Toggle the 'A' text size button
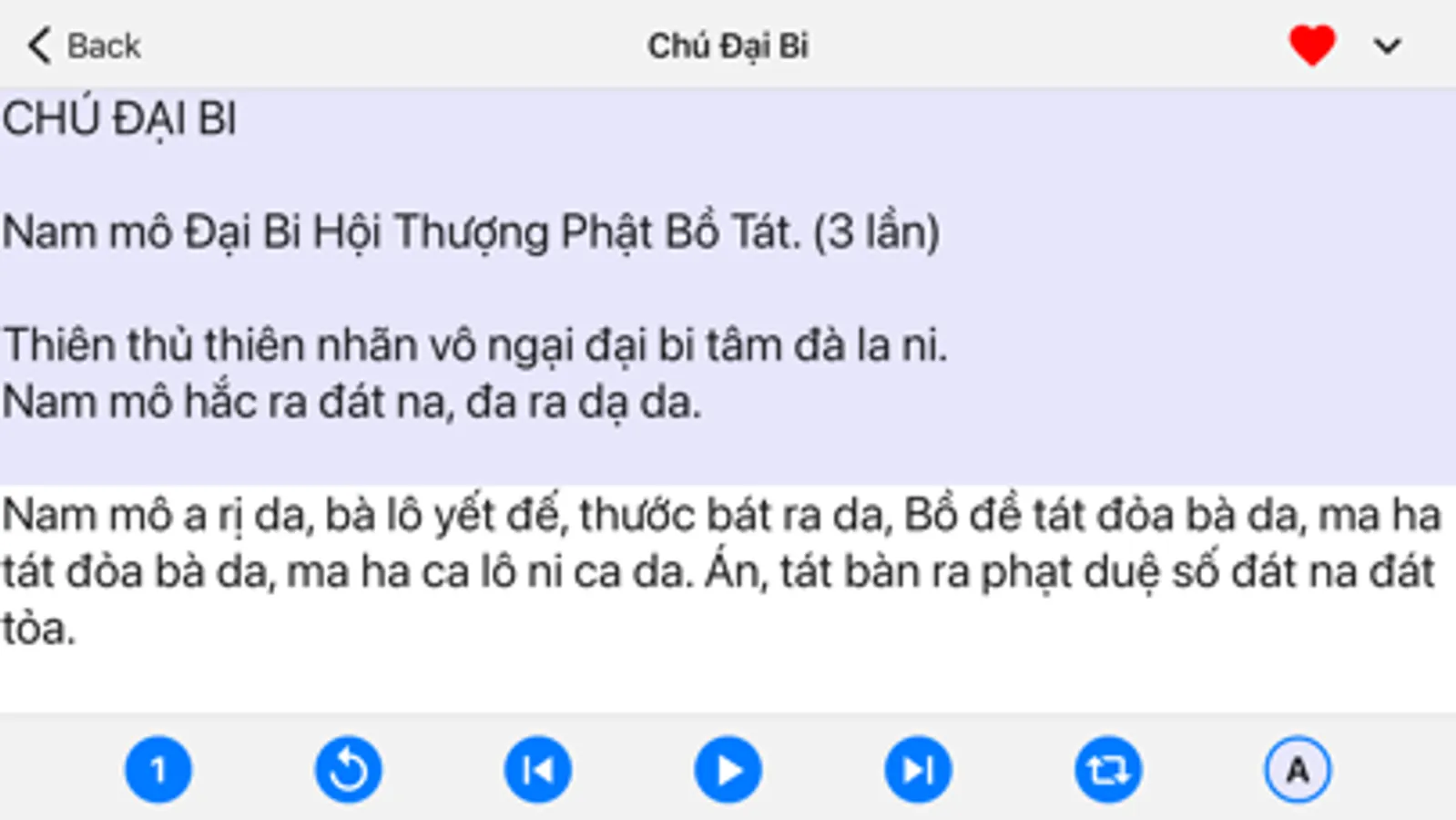This screenshot has width=1456, height=820. [1298, 770]
